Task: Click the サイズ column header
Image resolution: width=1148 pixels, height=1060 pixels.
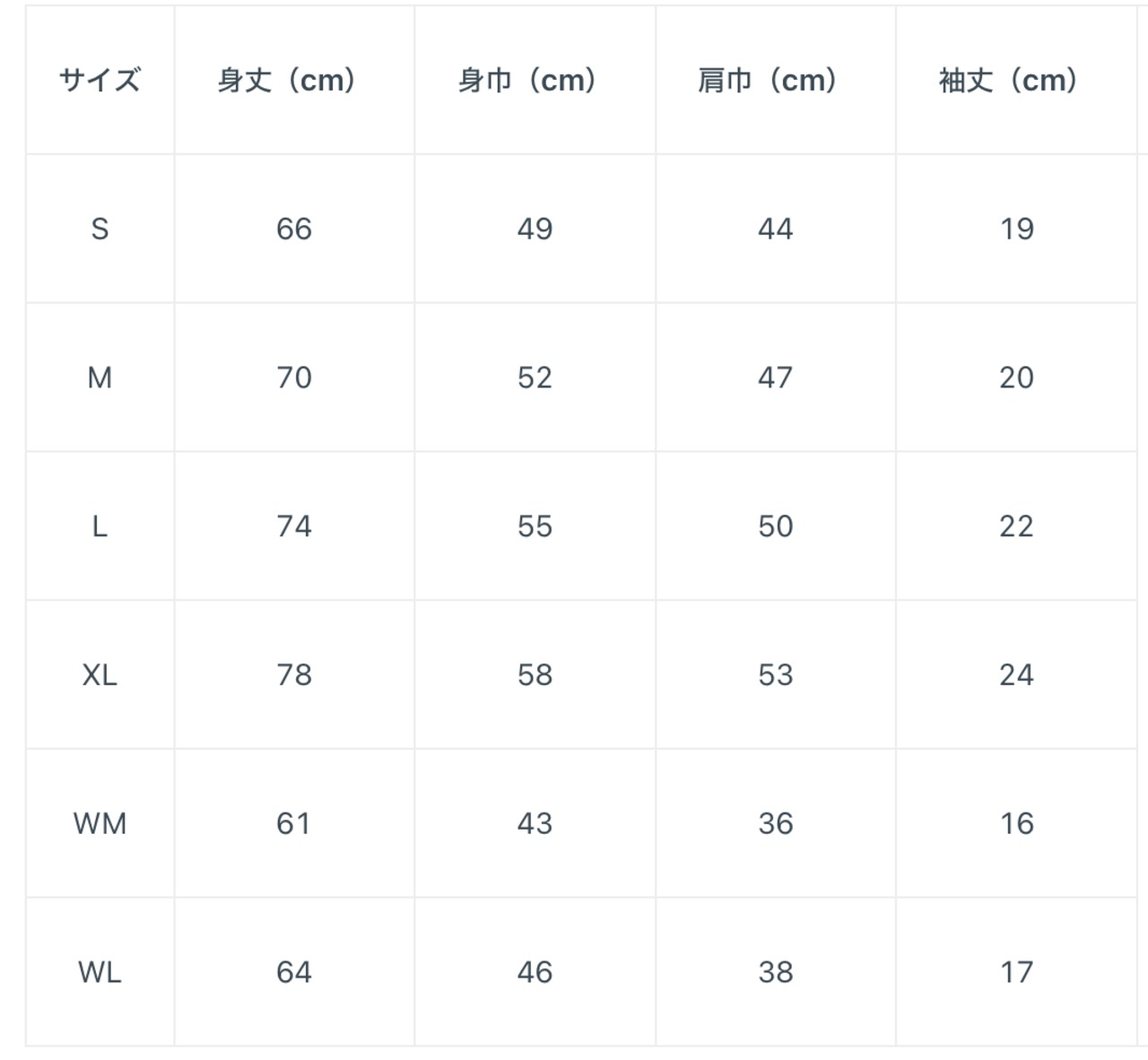Action: coord(100,81)
